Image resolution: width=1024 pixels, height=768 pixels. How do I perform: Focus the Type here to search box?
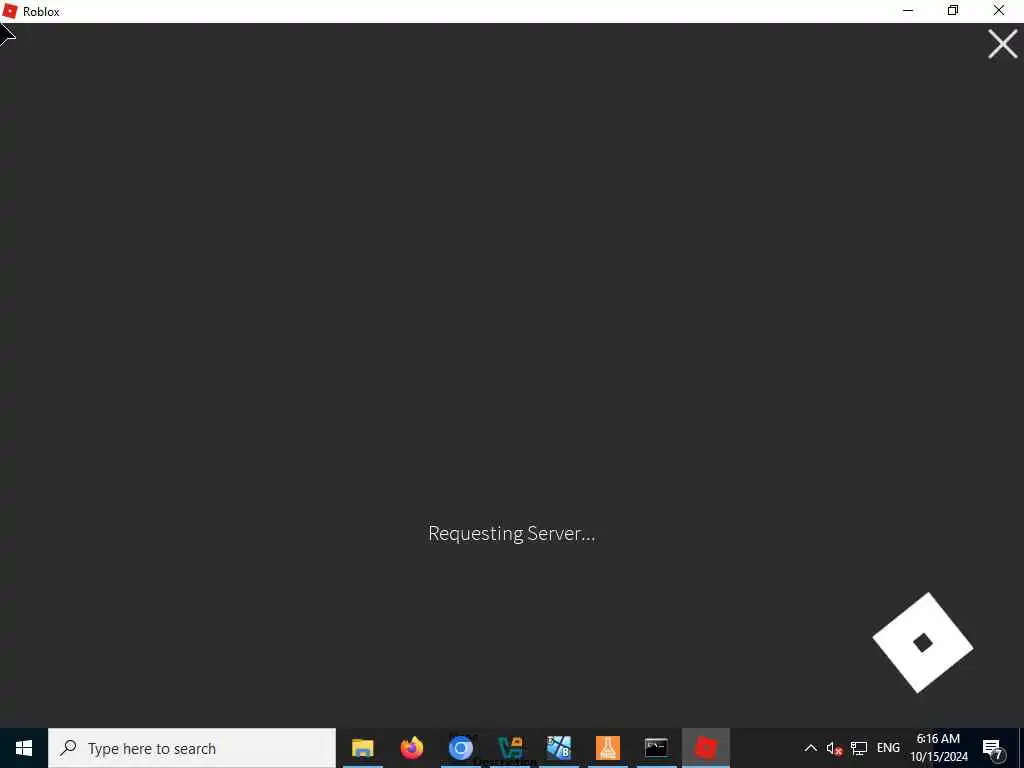[x=192, y=748]
